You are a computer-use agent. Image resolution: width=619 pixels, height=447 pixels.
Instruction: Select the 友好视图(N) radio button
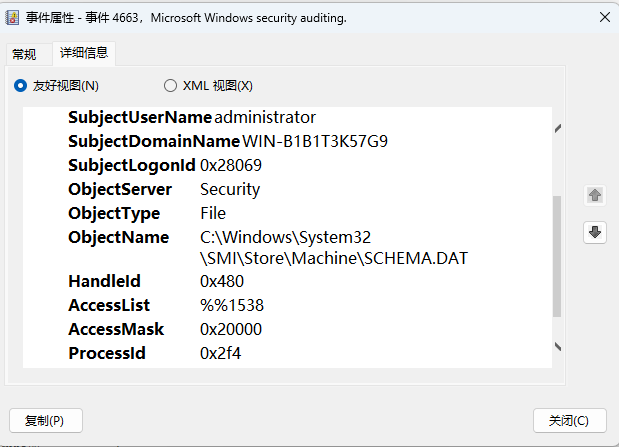coord(20,86)
